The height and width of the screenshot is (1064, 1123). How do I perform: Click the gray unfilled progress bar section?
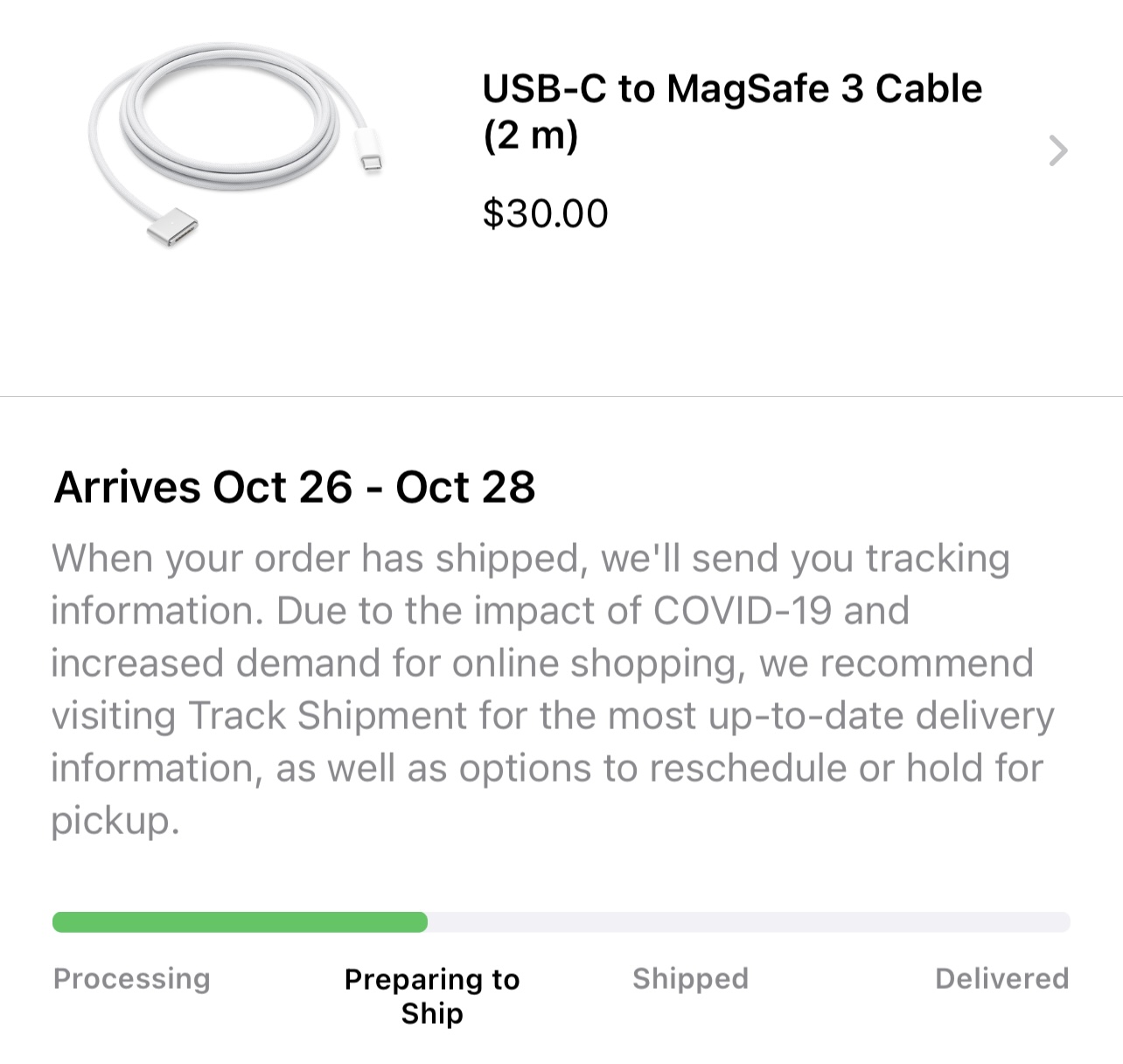click(748, 922)
